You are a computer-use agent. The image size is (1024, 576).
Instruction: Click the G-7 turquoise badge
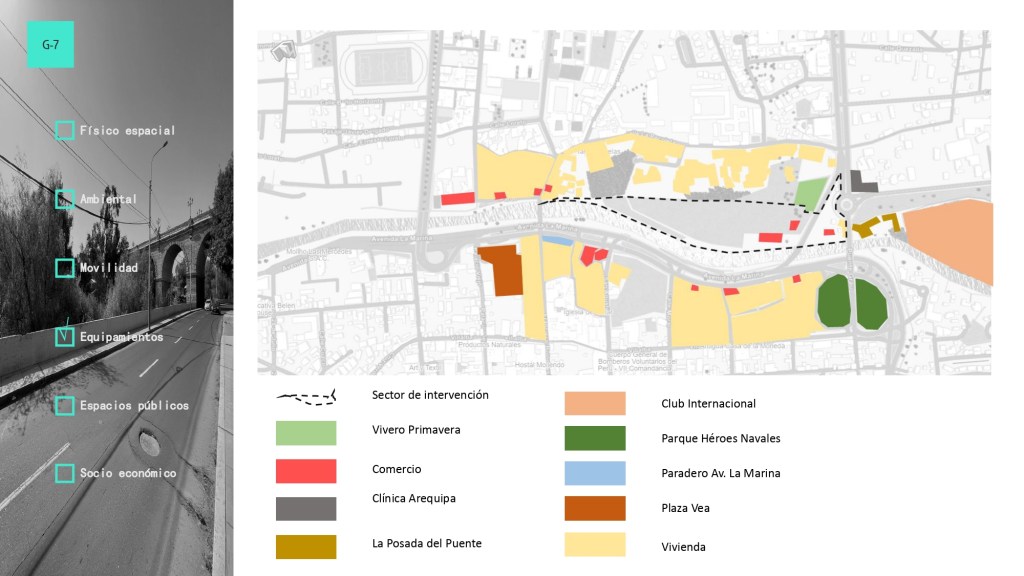pyautogui.click(x=50, y=45)
